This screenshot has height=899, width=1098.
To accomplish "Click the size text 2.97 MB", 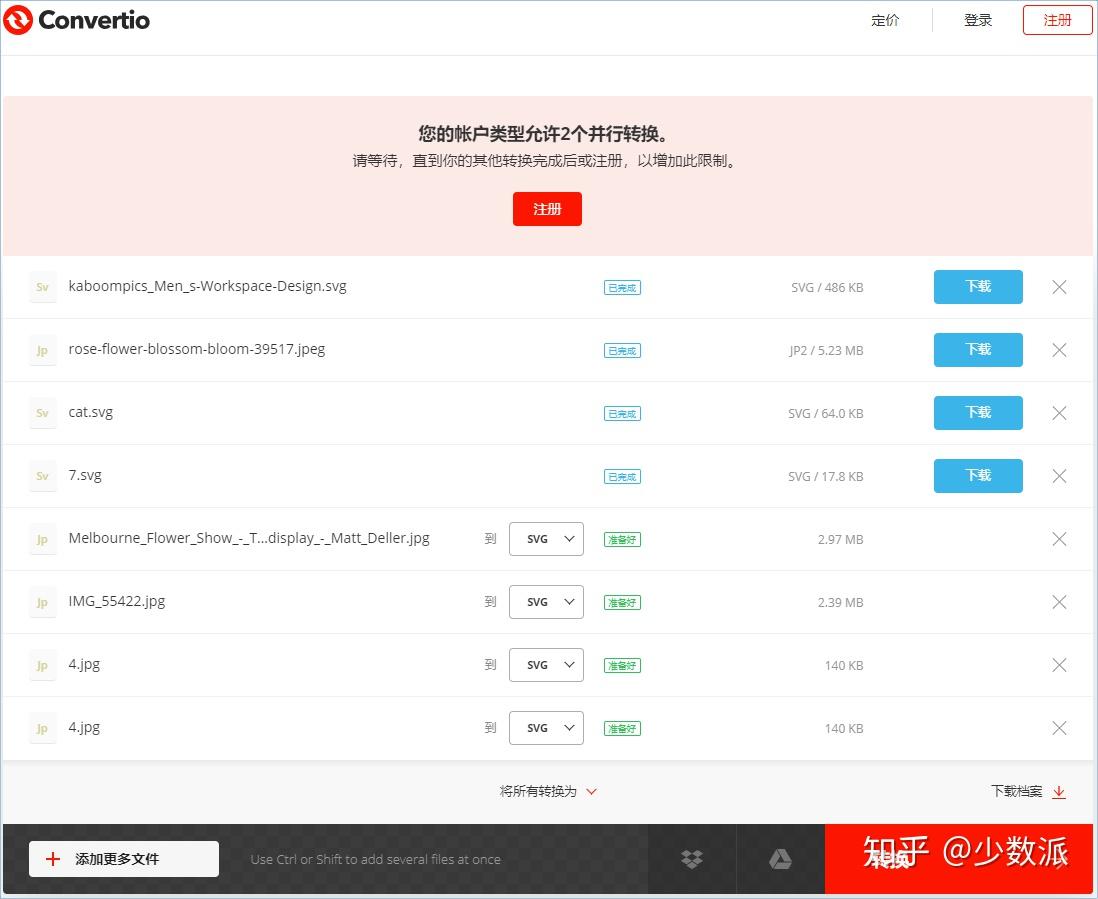I will coord(840,539).
